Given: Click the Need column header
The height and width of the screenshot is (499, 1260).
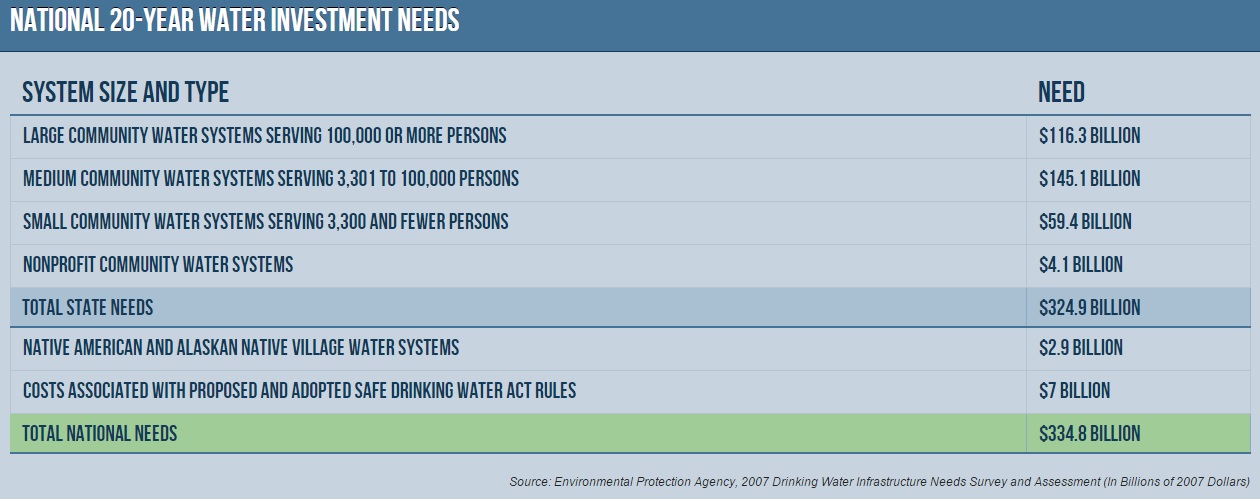Looking at the screenshot, I should tap(1061, 93).
